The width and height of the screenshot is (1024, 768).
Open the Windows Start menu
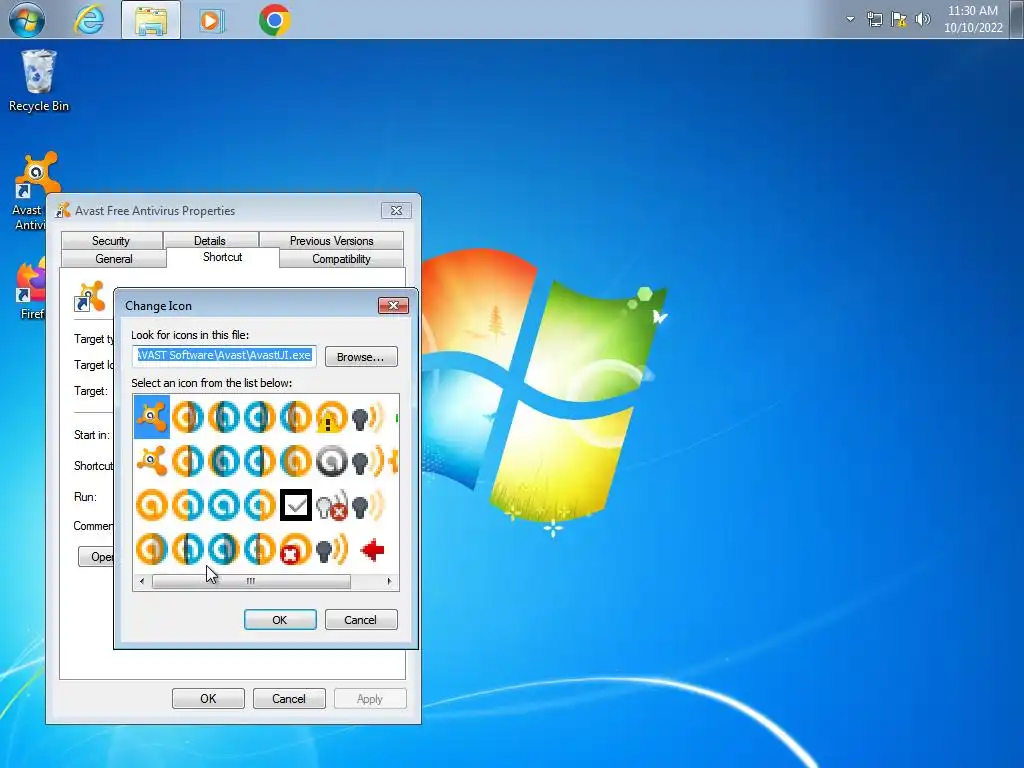pos(27,20)
